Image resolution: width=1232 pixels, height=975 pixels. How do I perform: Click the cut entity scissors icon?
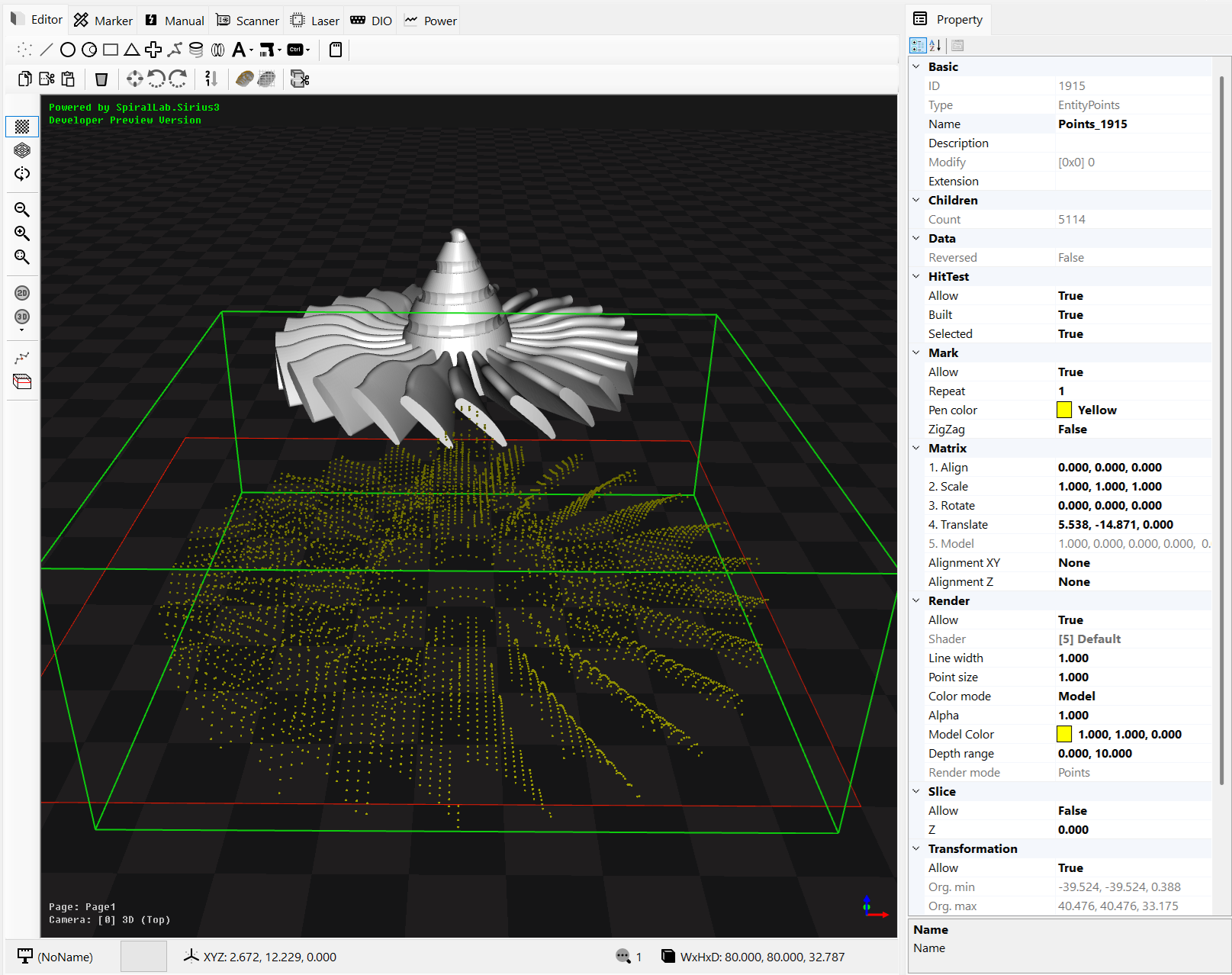pyautogui.click(x=47, y=79)
